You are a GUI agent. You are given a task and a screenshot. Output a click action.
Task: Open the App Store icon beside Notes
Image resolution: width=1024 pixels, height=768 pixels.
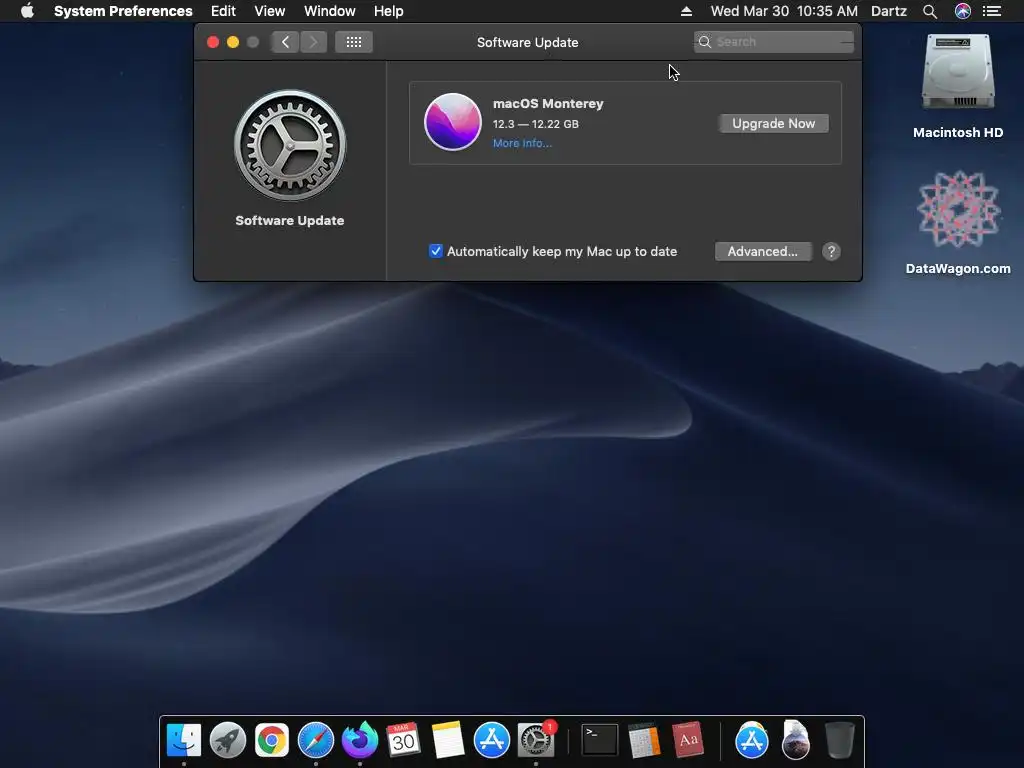point(492,740)
